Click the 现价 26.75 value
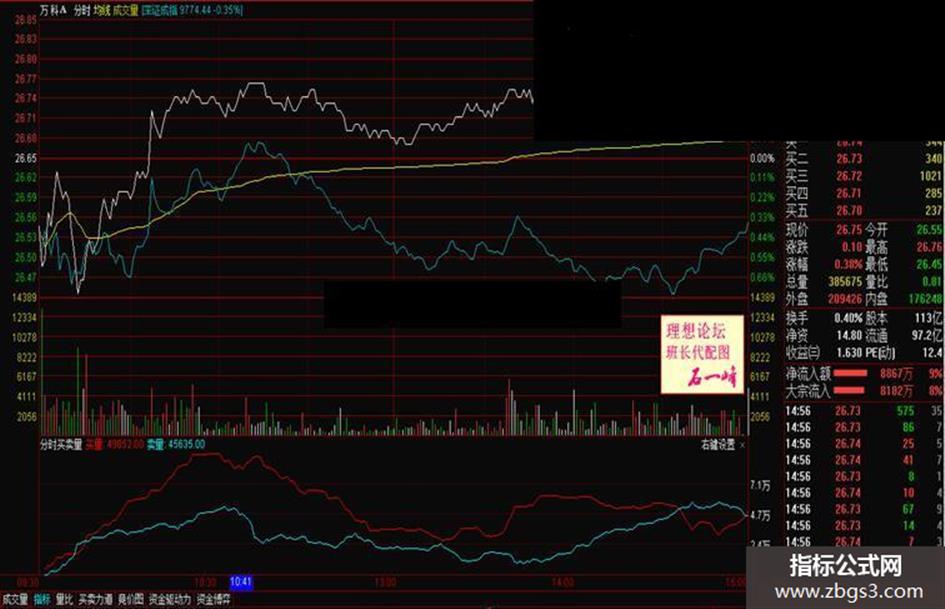 849,230
